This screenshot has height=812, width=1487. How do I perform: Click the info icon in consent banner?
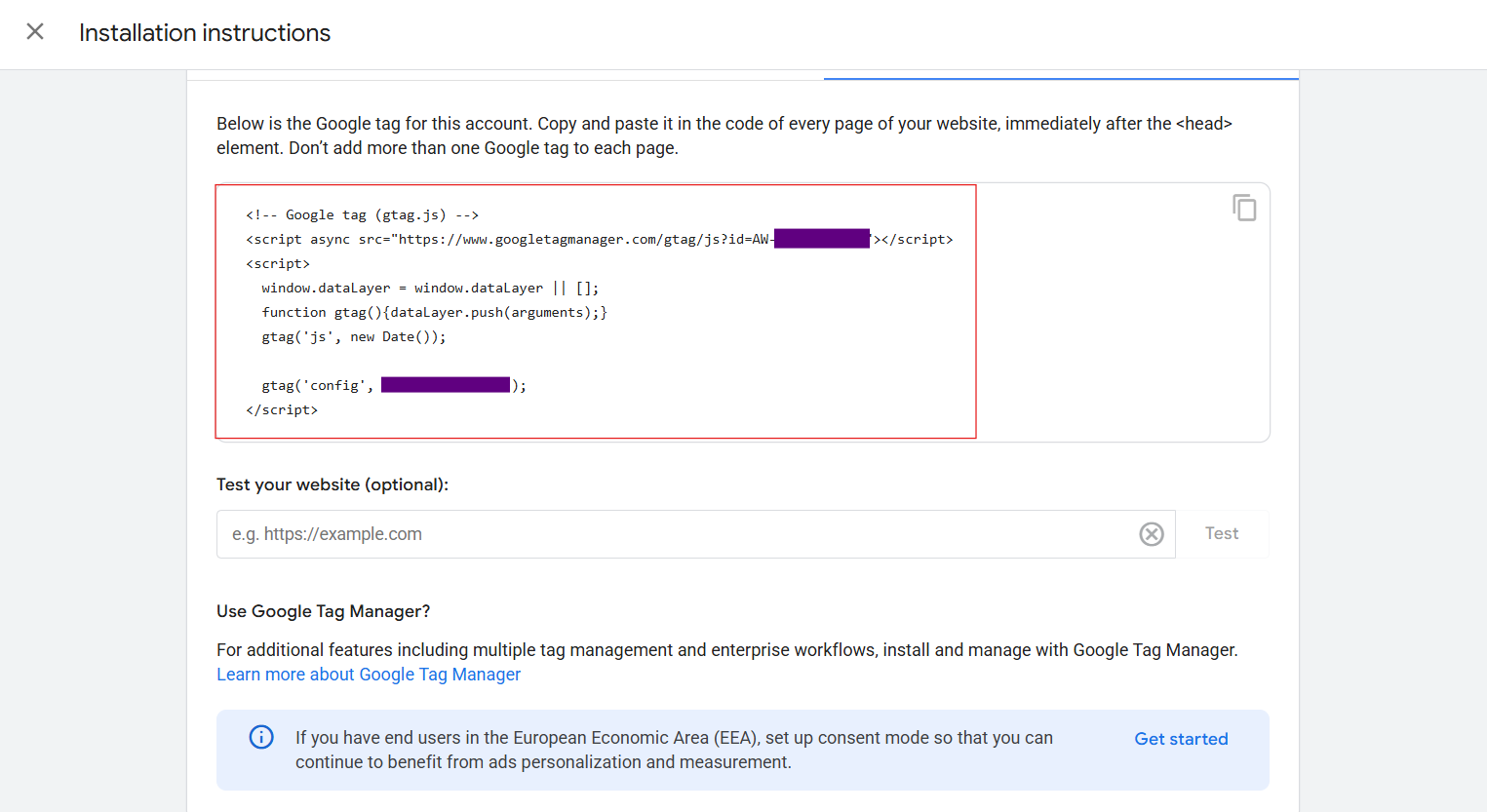261,737
